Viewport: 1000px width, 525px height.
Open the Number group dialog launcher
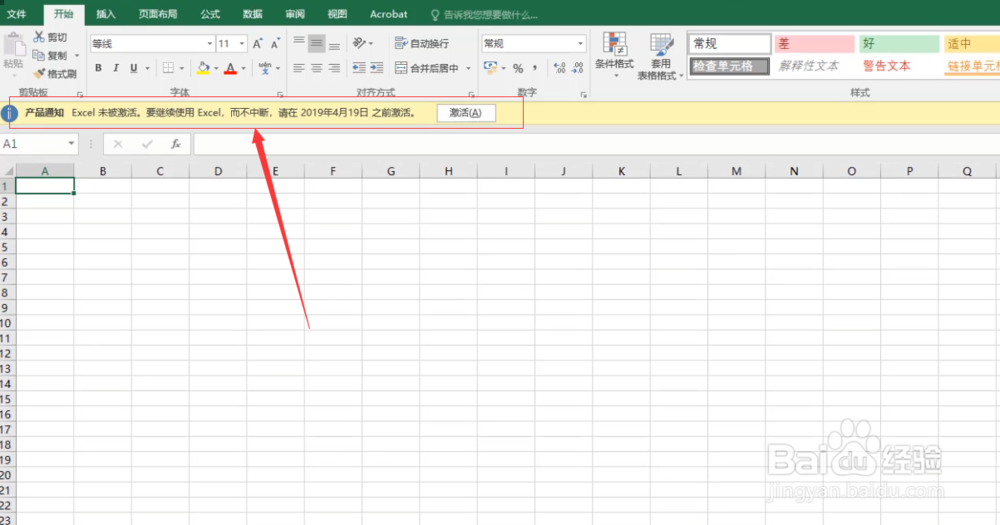coord(584,94)
